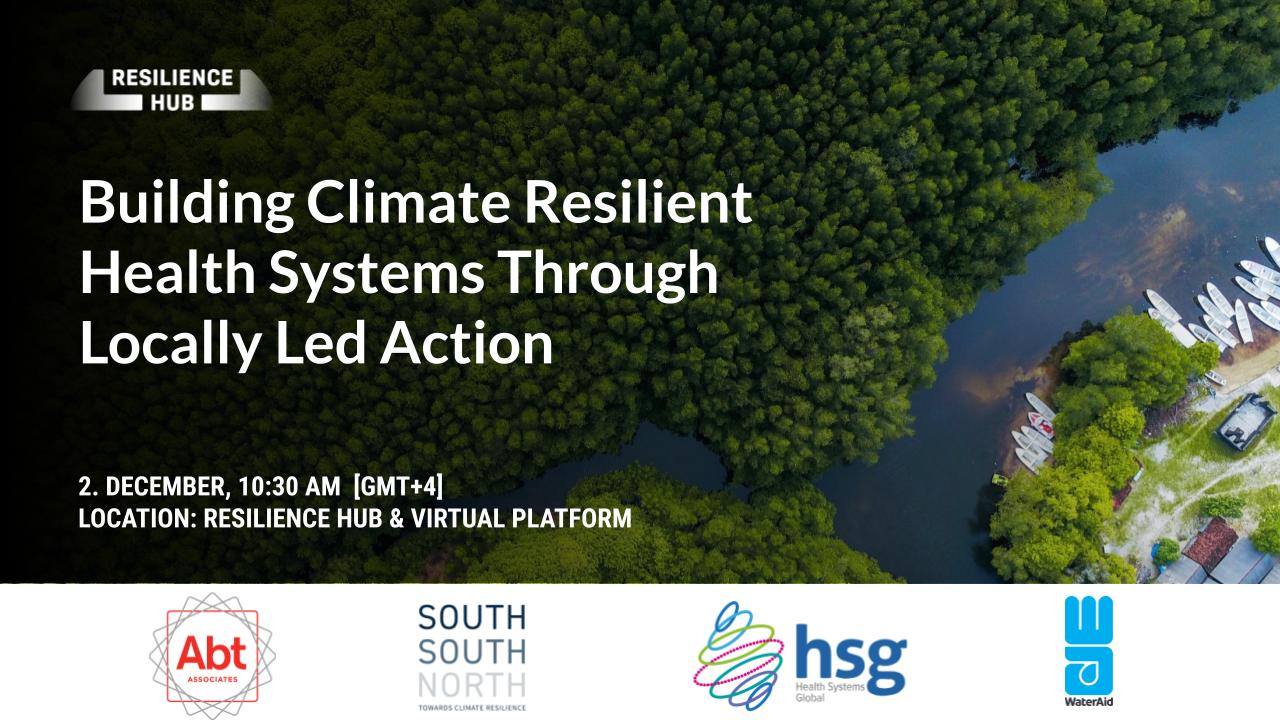Click the '2. DECEMBER, 10:30 AM' date text
This screenshot has height=720, width=1280.
click(x=210, y=487)
